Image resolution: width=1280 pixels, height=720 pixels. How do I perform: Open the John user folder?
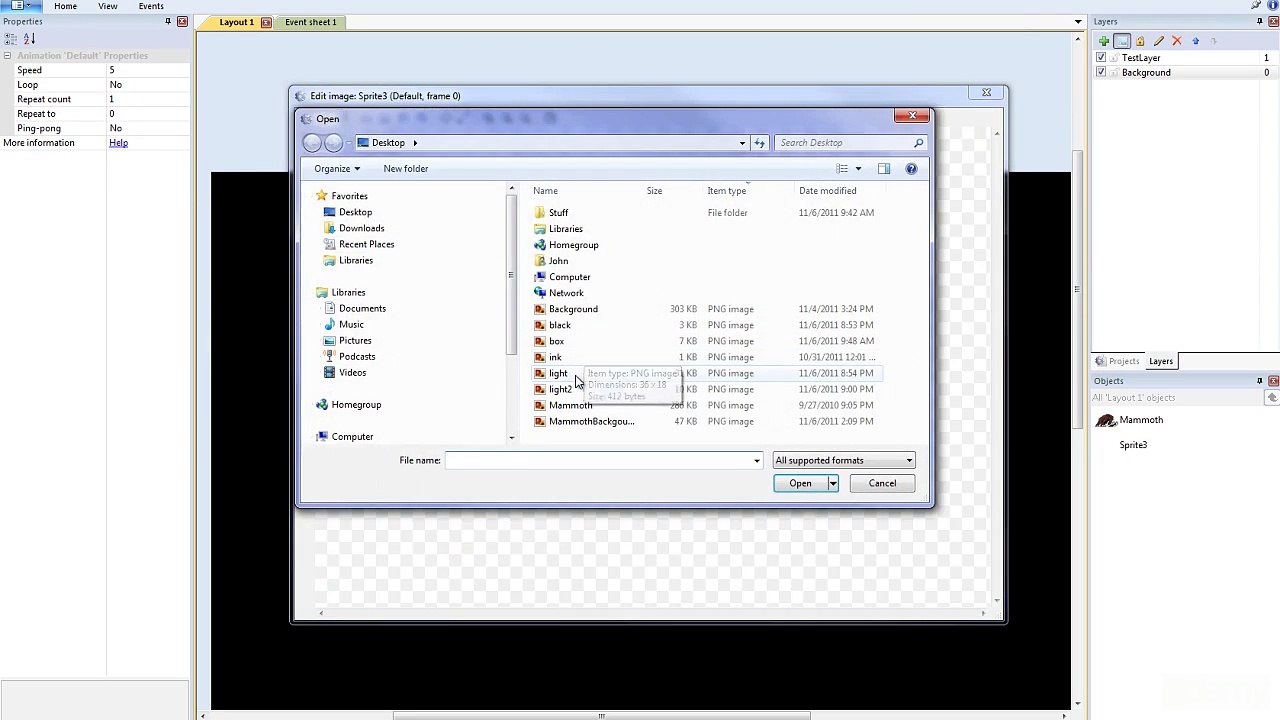coord(558,261)
